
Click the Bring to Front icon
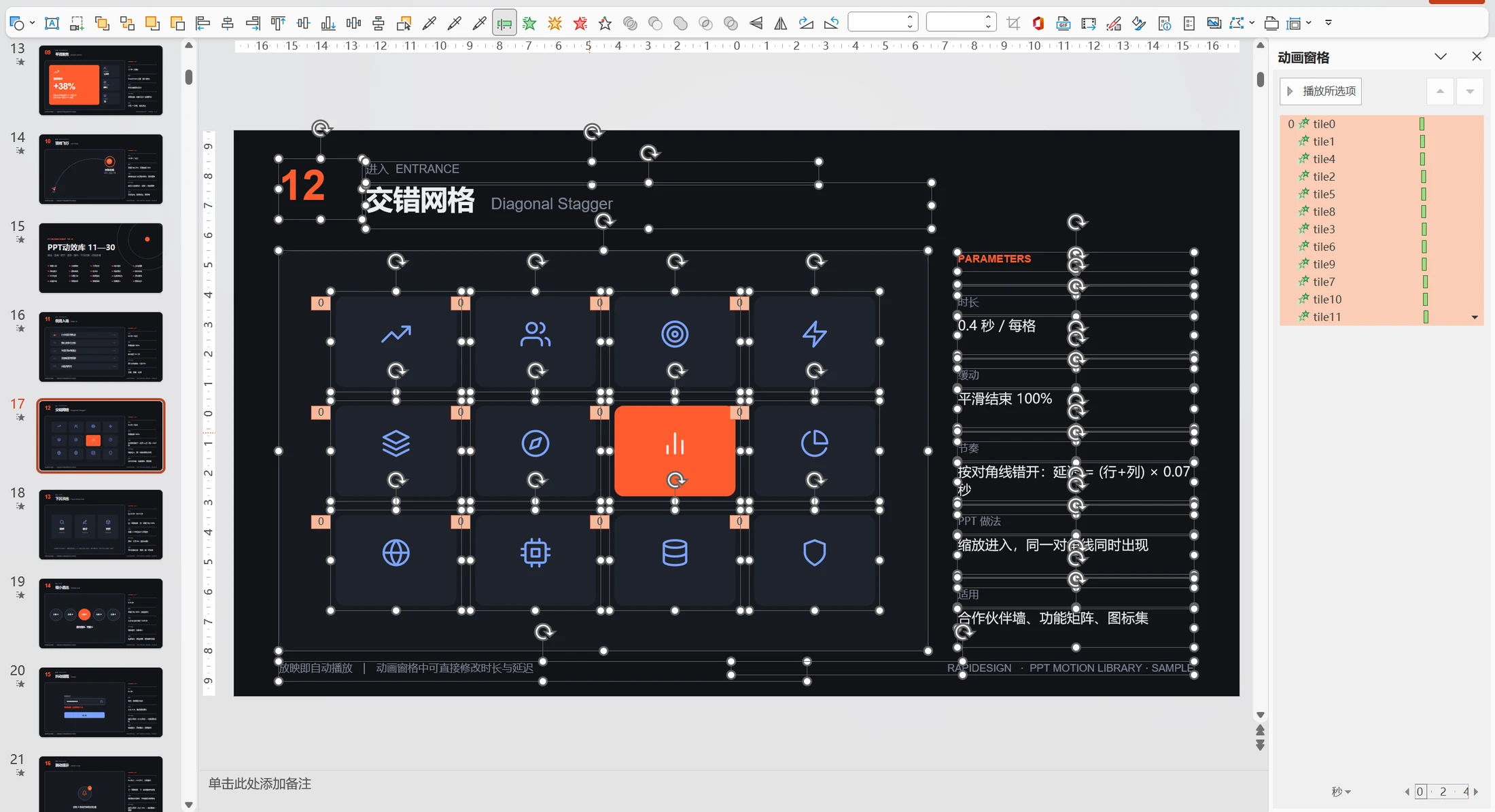point(152,24)
